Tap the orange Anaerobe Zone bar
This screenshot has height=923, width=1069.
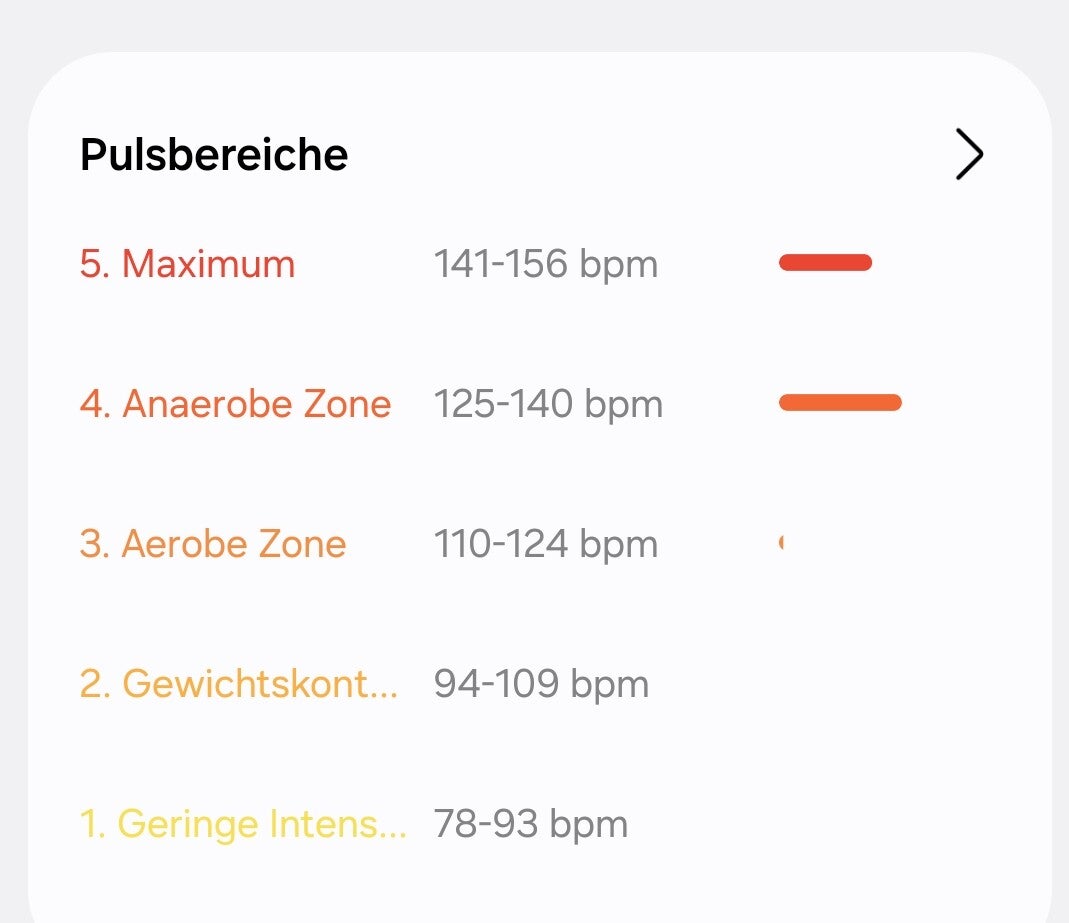click(x=840, y=403)
